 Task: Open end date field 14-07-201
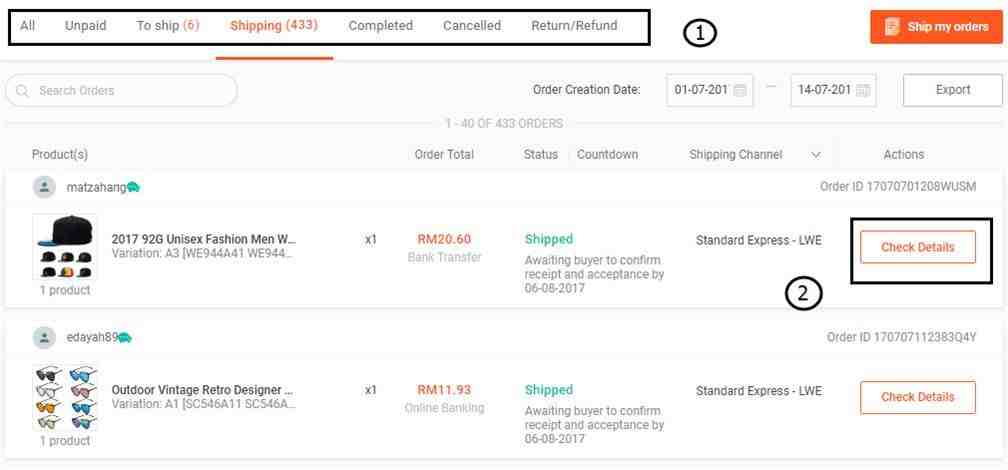point(833,90)
